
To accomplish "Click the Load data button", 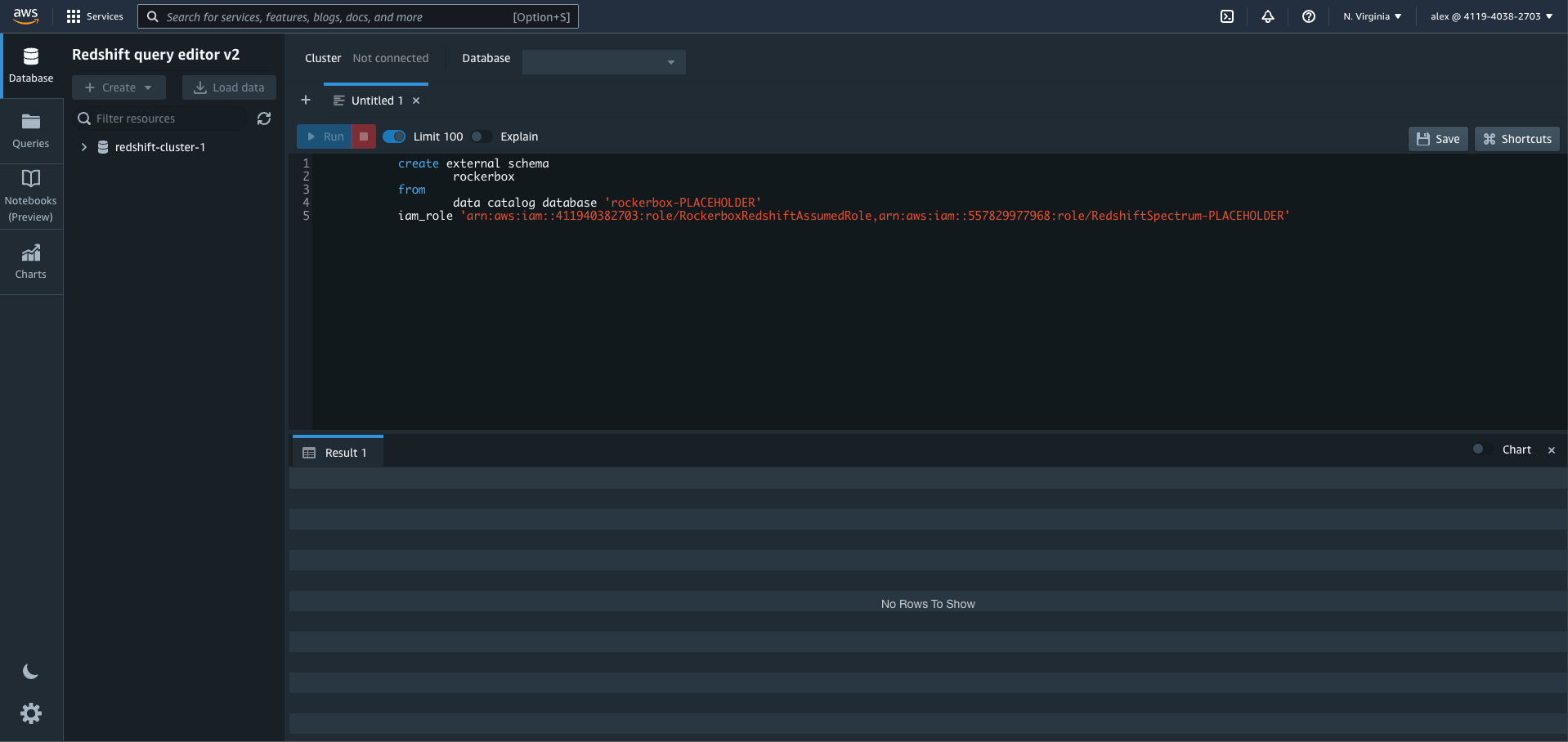I will coord(229,87).
